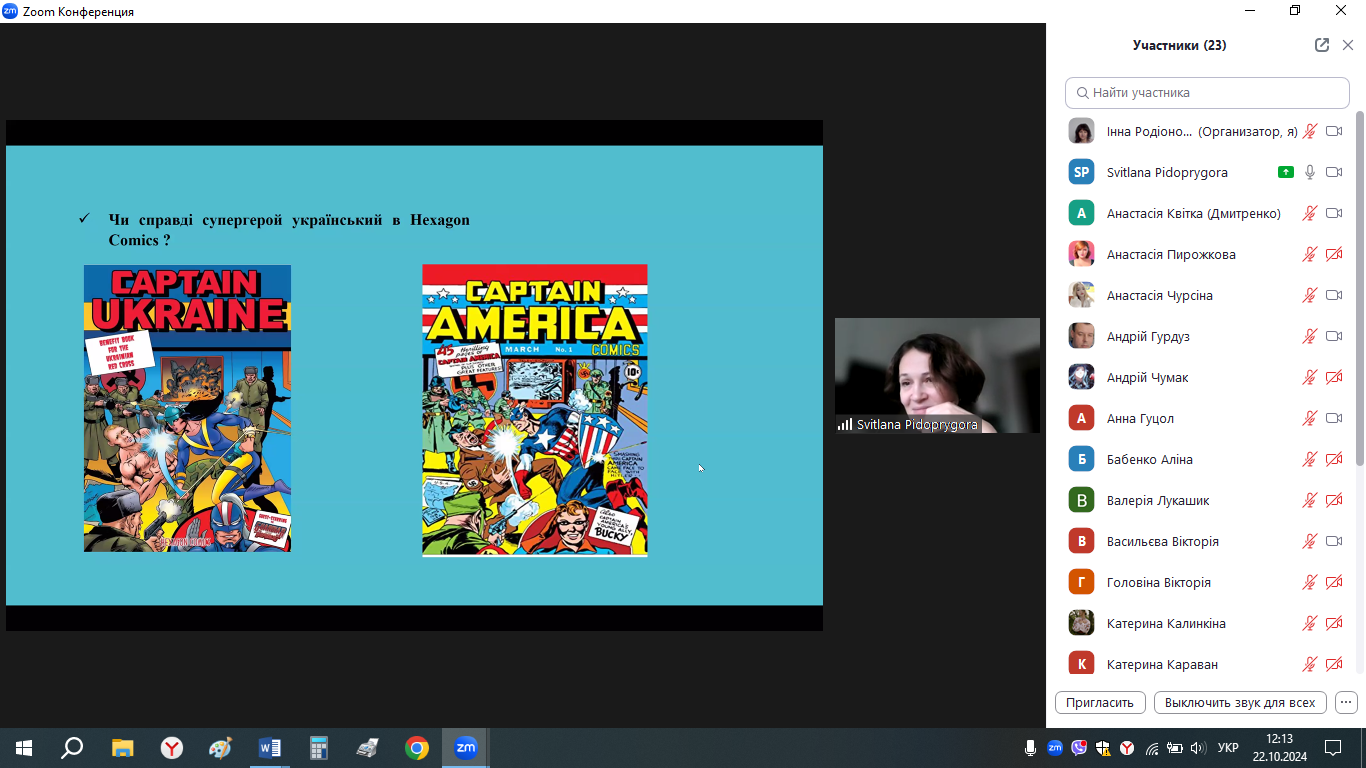Click the participant search field
The width and height of the screenshot is (1366, 768).
point(1207,93)
